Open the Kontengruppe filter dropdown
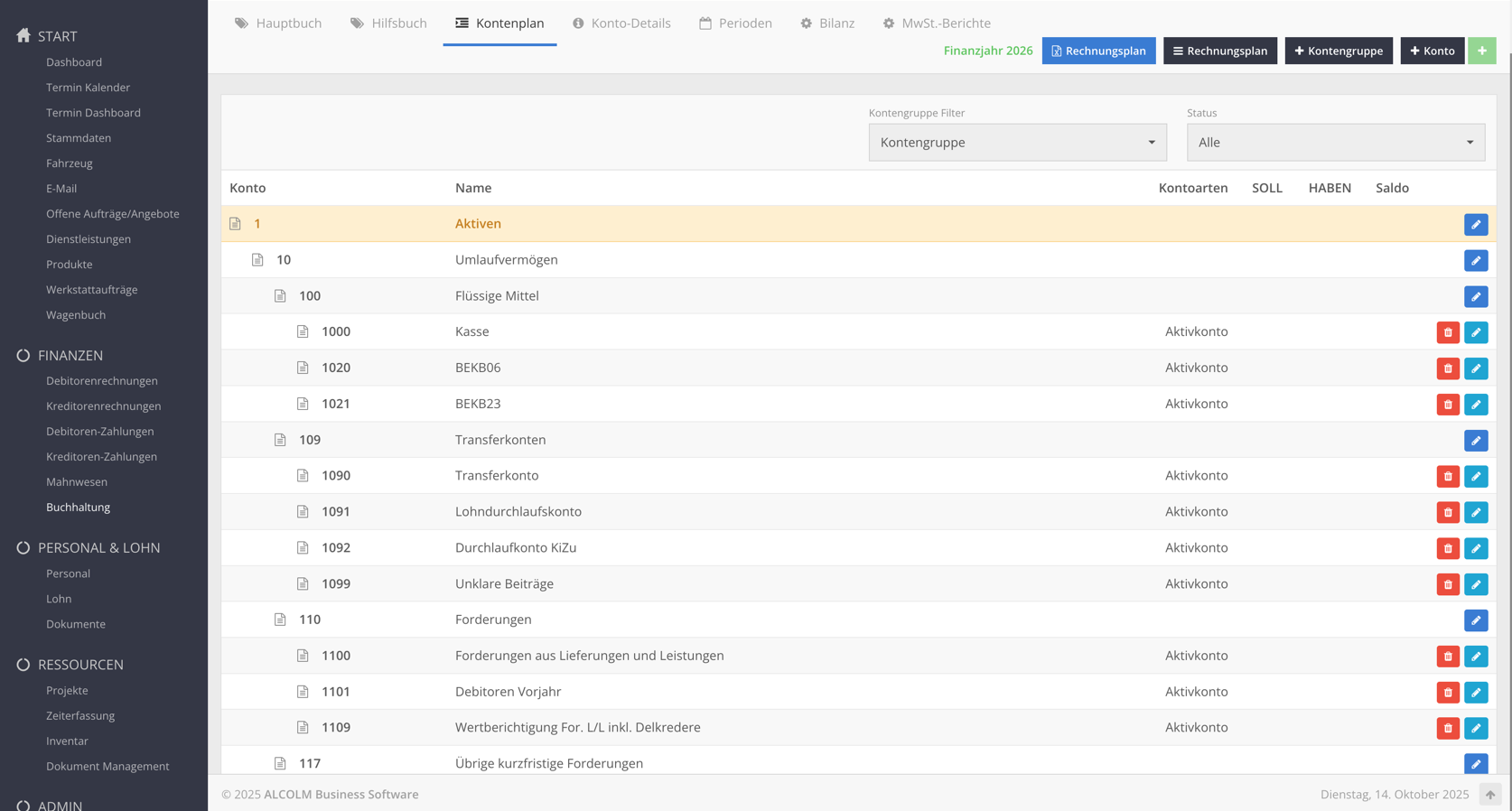 (x=1017, y=143)
